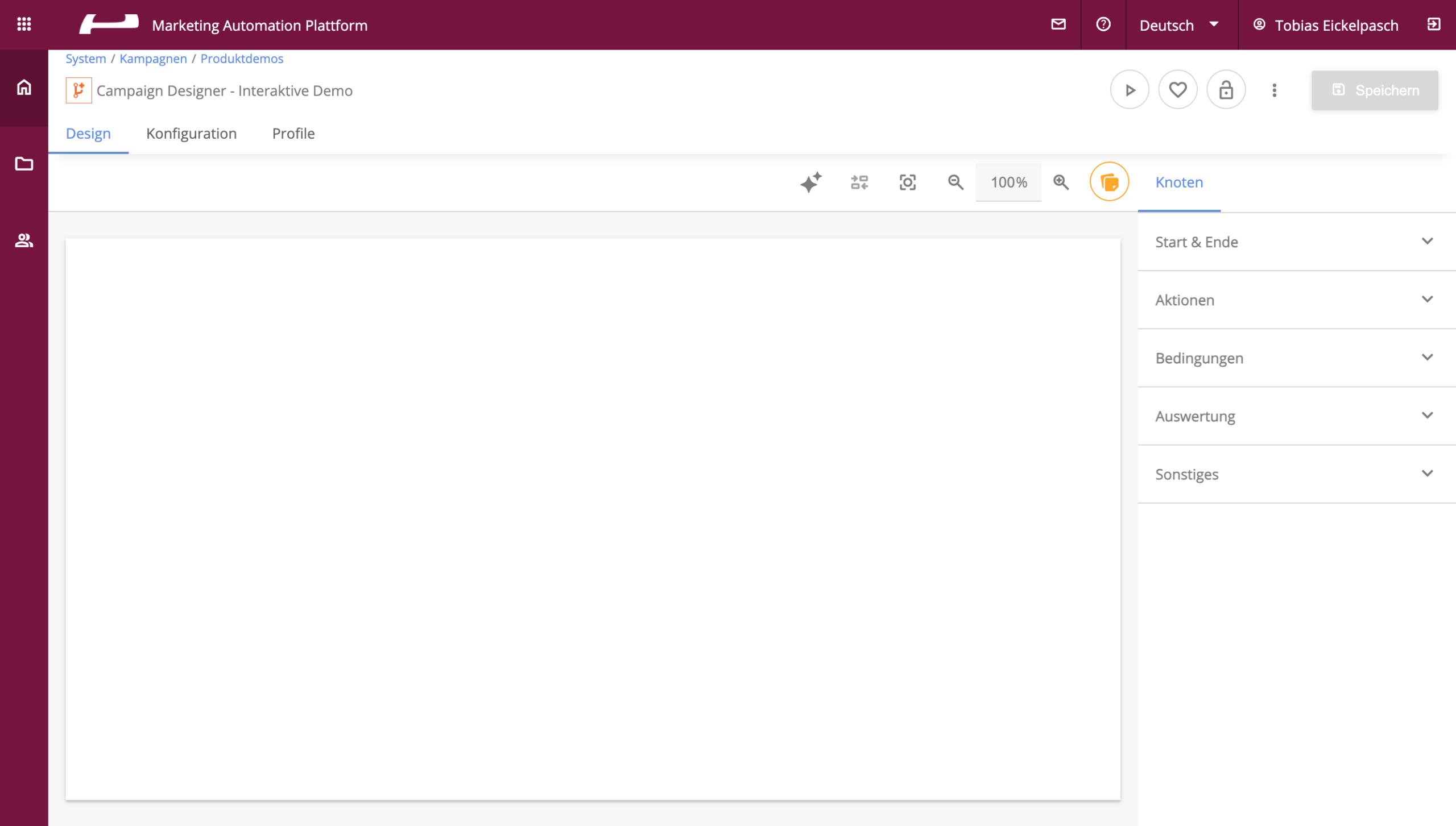The width and height of the screenshot is (1456, 826).
Task: Click the auto-arrange nodes icon
Action: tap(859, 182)
